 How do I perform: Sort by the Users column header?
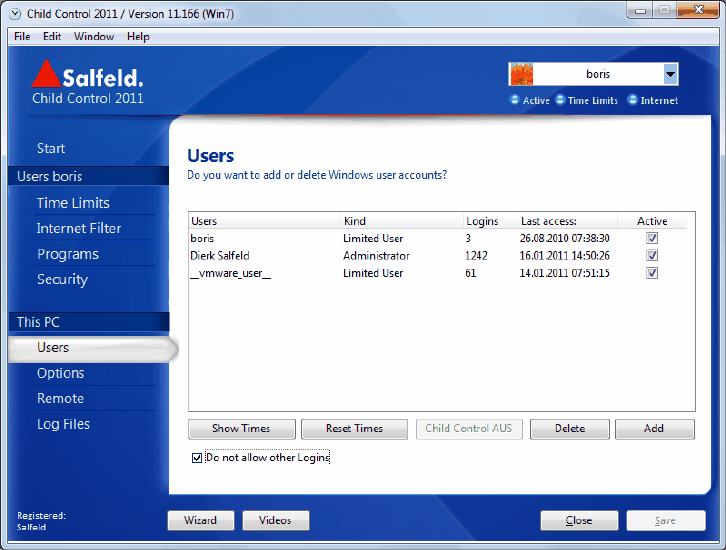(x=265, y=221)
